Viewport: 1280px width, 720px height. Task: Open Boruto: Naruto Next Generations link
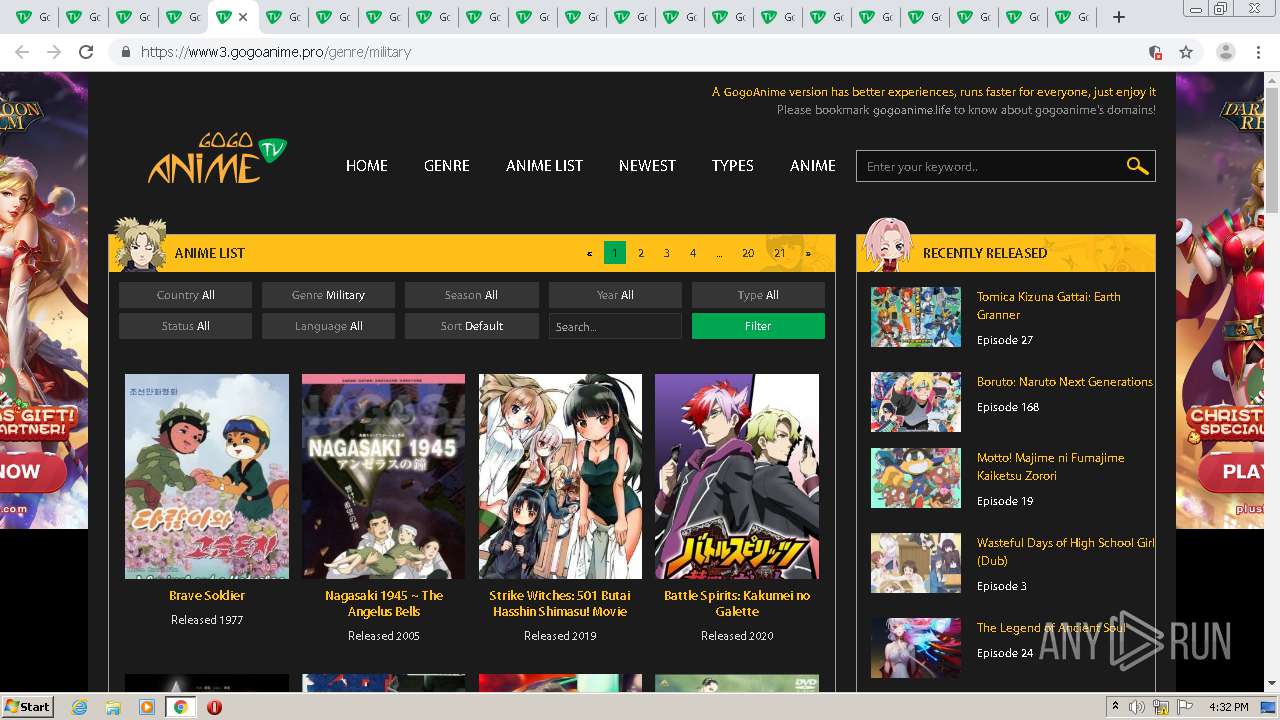point(1064,382)
